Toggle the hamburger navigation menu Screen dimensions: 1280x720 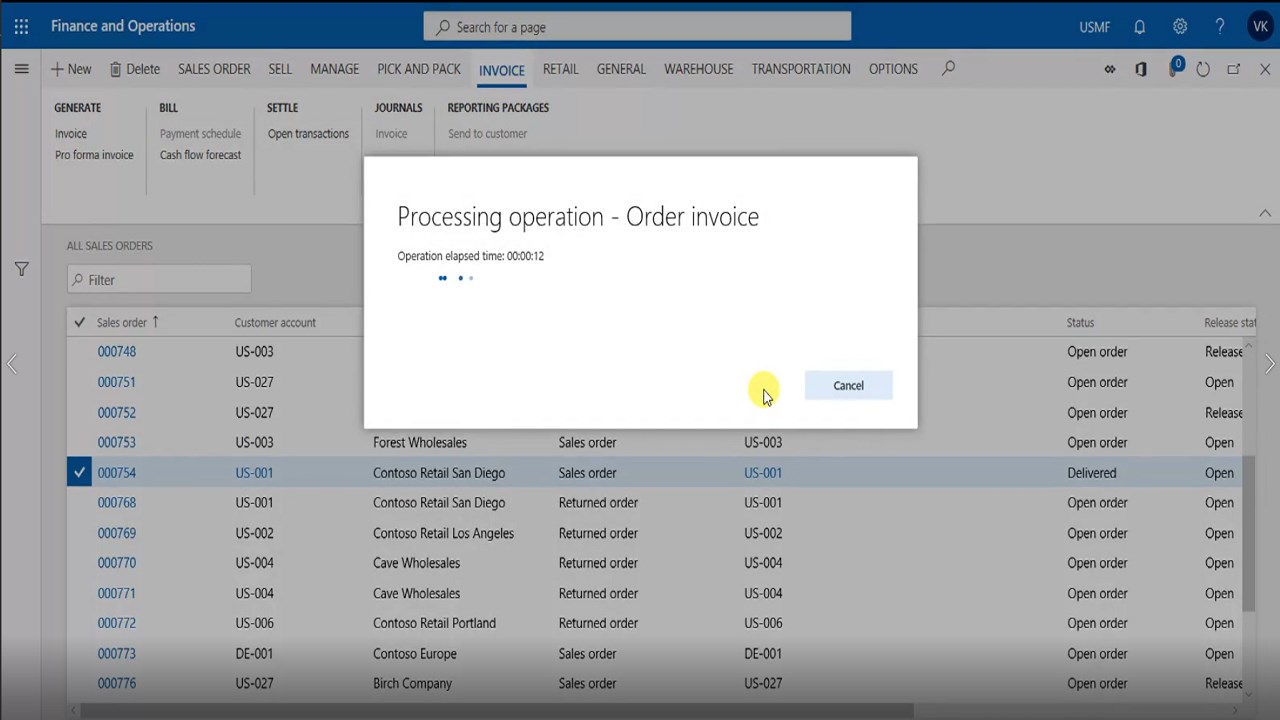(x=21, y=69)
